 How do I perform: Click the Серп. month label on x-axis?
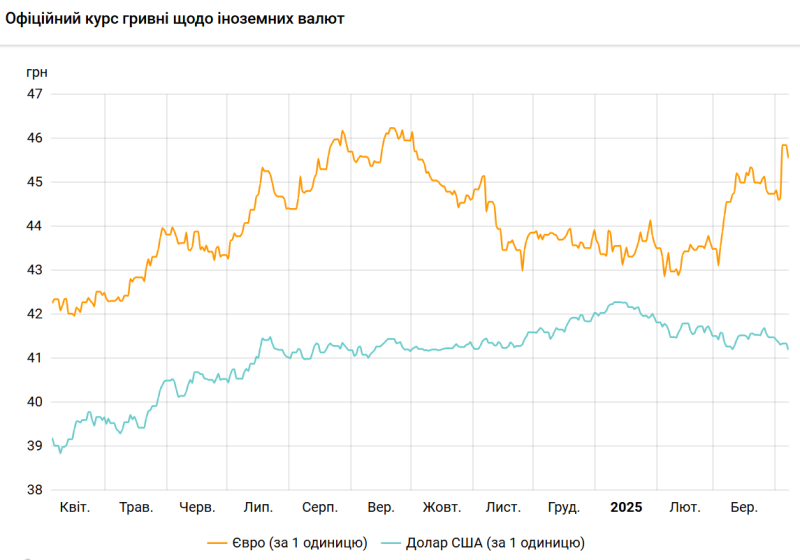tap(320, 507)
